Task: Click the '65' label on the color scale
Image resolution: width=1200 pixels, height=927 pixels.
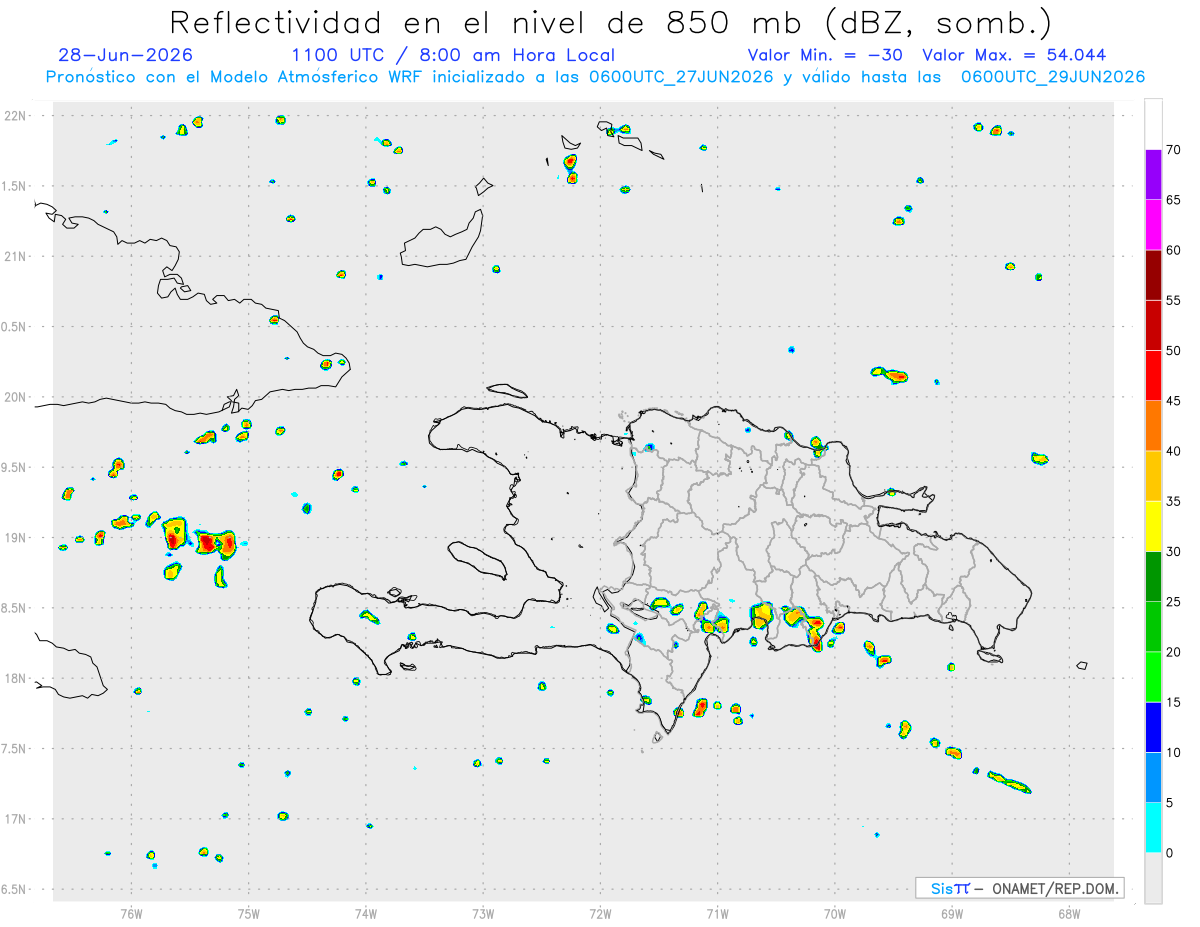Action: coord(1174,200)
